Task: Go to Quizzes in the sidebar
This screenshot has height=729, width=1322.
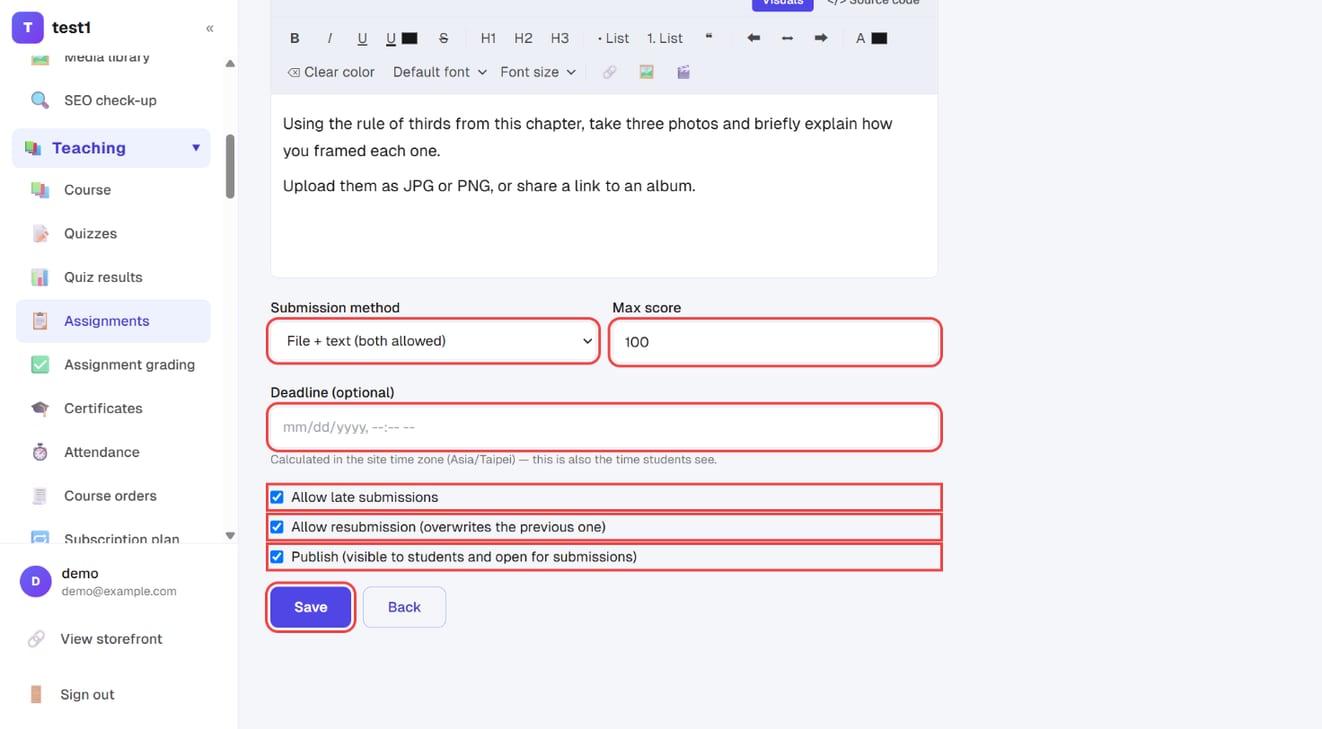Action: [113, 234]
